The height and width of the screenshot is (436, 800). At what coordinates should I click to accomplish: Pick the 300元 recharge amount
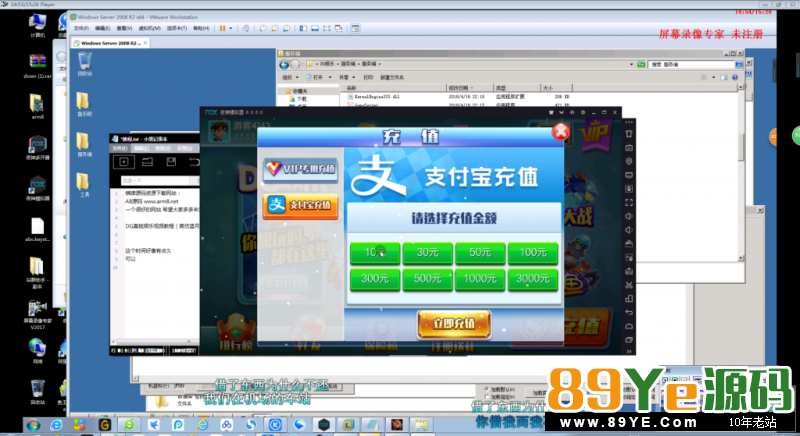375,279
